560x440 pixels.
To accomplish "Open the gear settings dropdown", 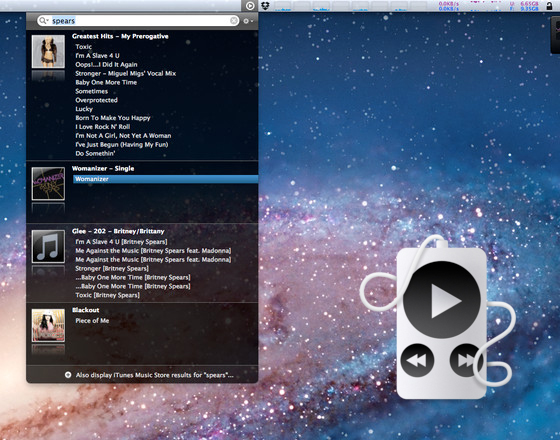I will pos(248,21).
